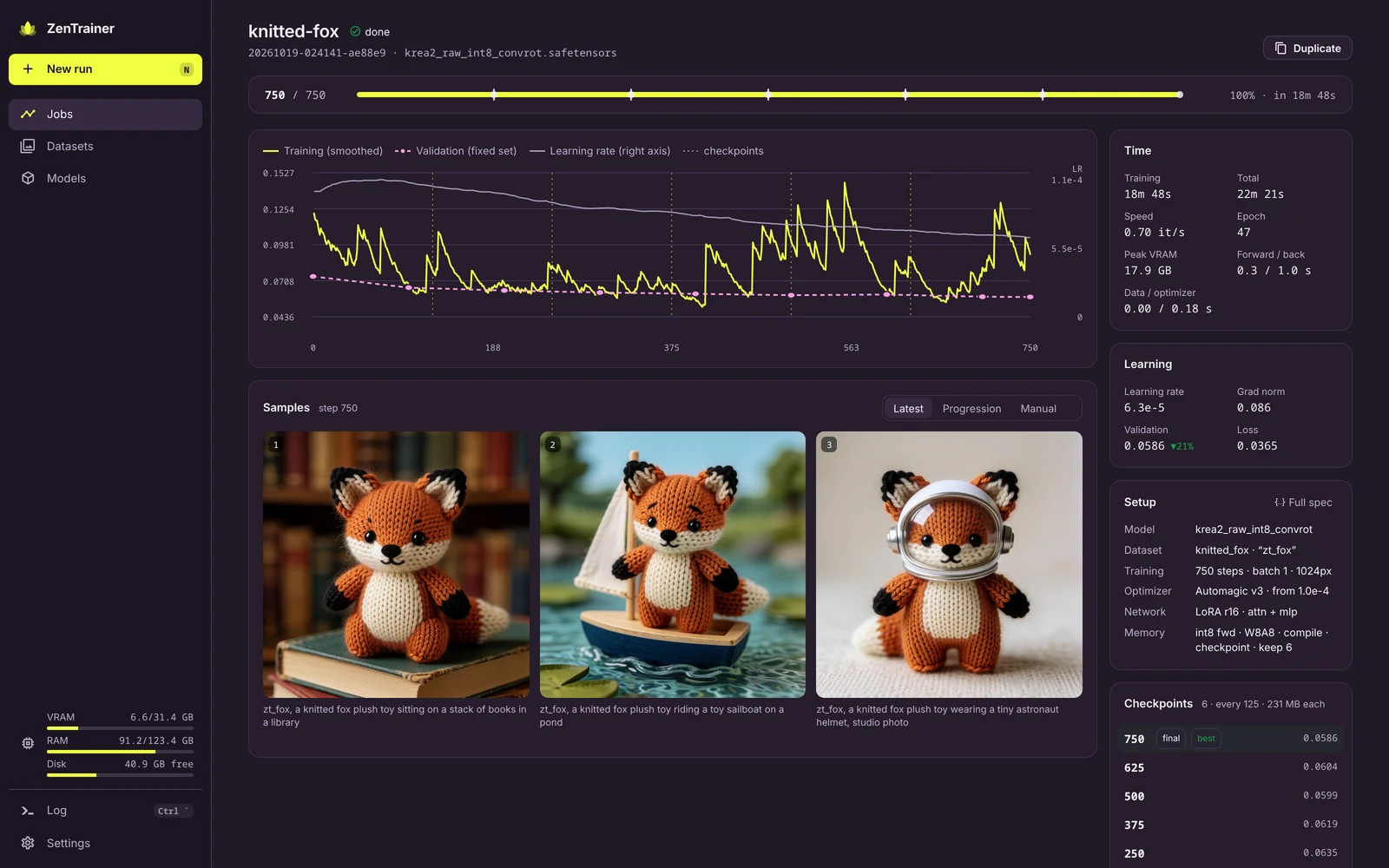Click the Datasets image icon
The height and width of the screenshot is (868, 1389).
point(28,146)
